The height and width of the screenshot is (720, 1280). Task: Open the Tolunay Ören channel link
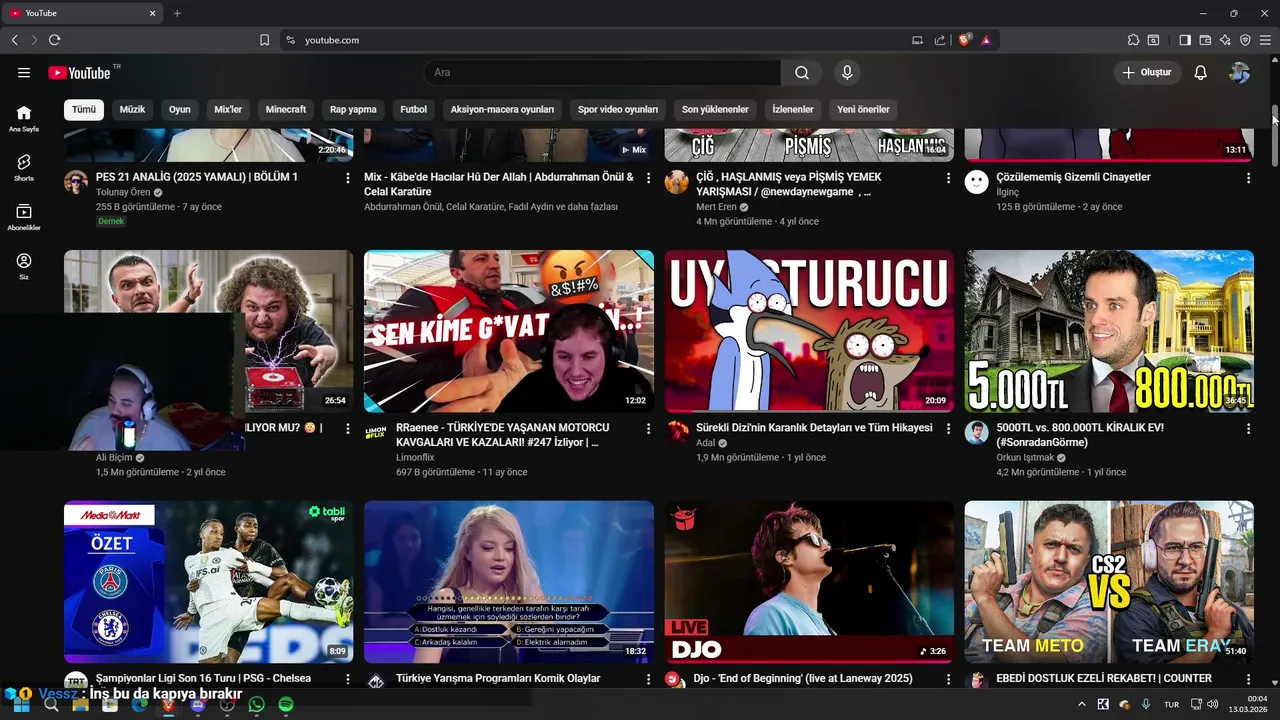click(123, 192)
